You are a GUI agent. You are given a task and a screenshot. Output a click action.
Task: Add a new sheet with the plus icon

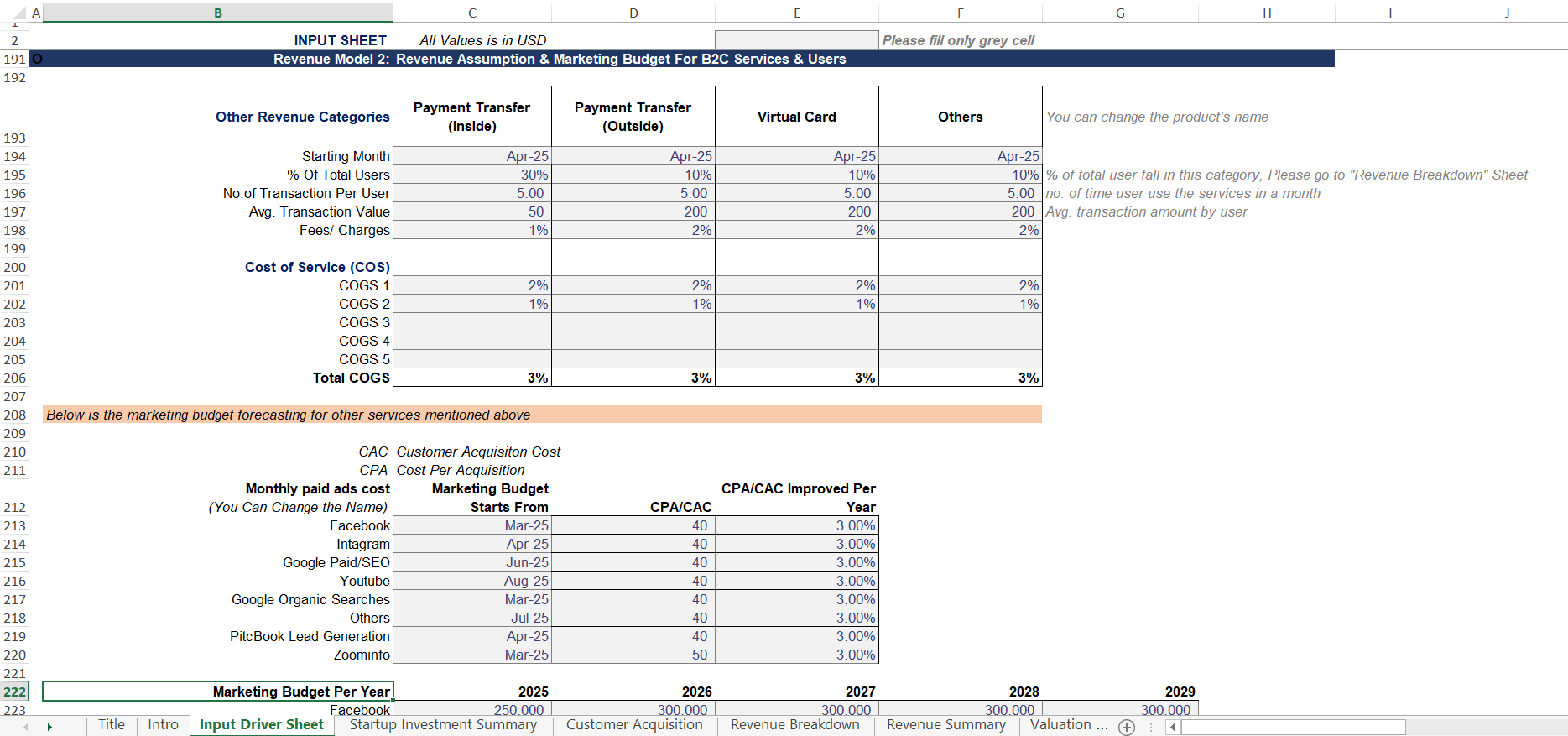click(x=1127, y=727)
